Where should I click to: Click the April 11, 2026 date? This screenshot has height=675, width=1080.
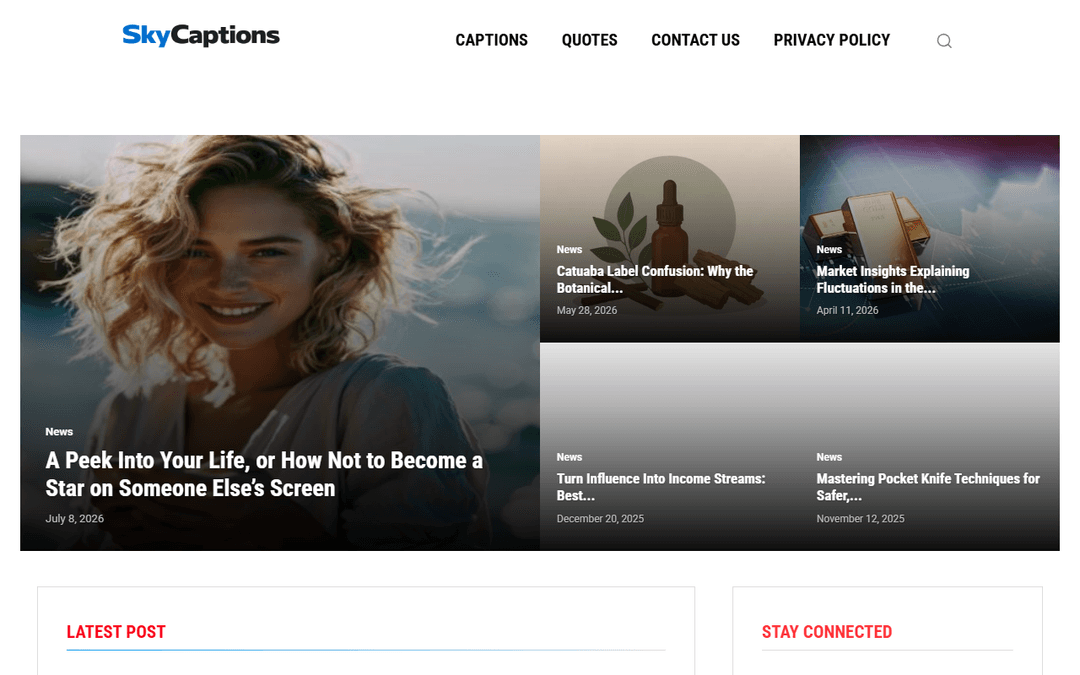pos(847,311)
